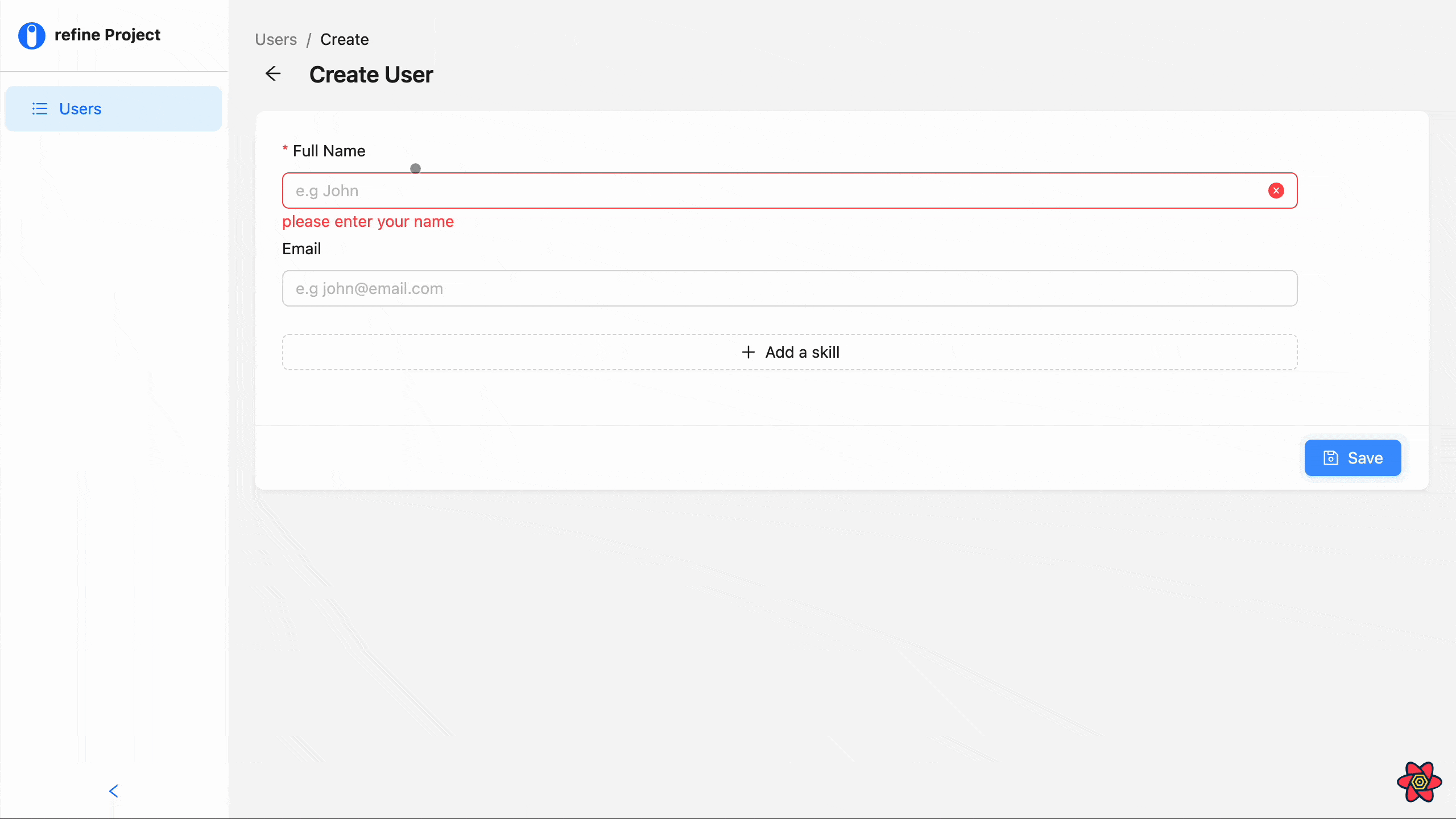This screenshot has width=1456, height=819.
Task: Focus the Email input field
Action: [x=789, y=288]
